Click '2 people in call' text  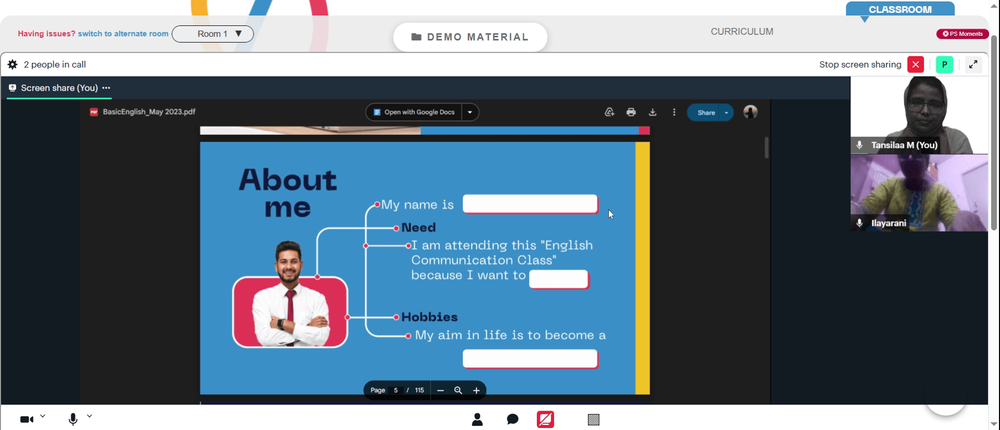(x=55, y=64)
